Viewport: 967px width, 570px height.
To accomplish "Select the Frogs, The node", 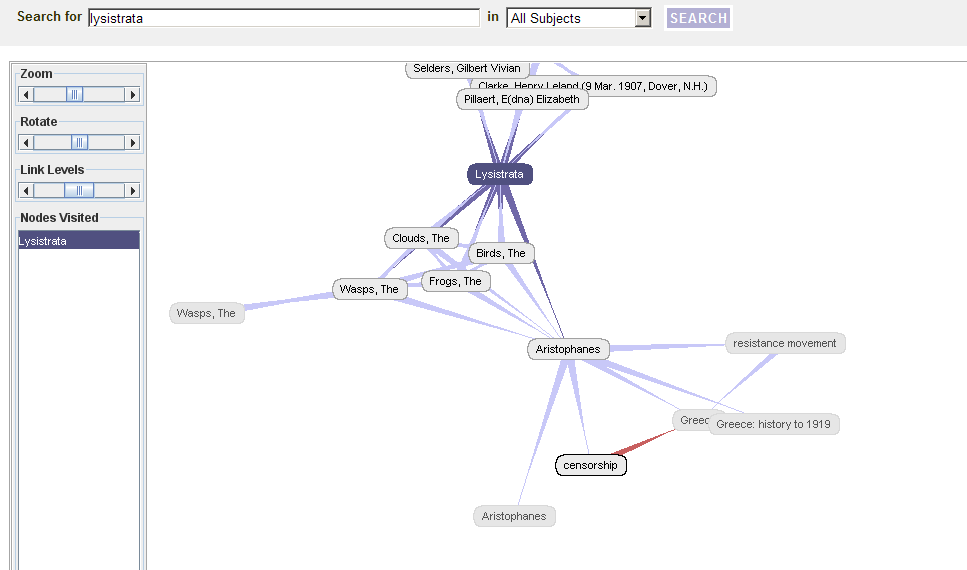I will pos(455,281).
